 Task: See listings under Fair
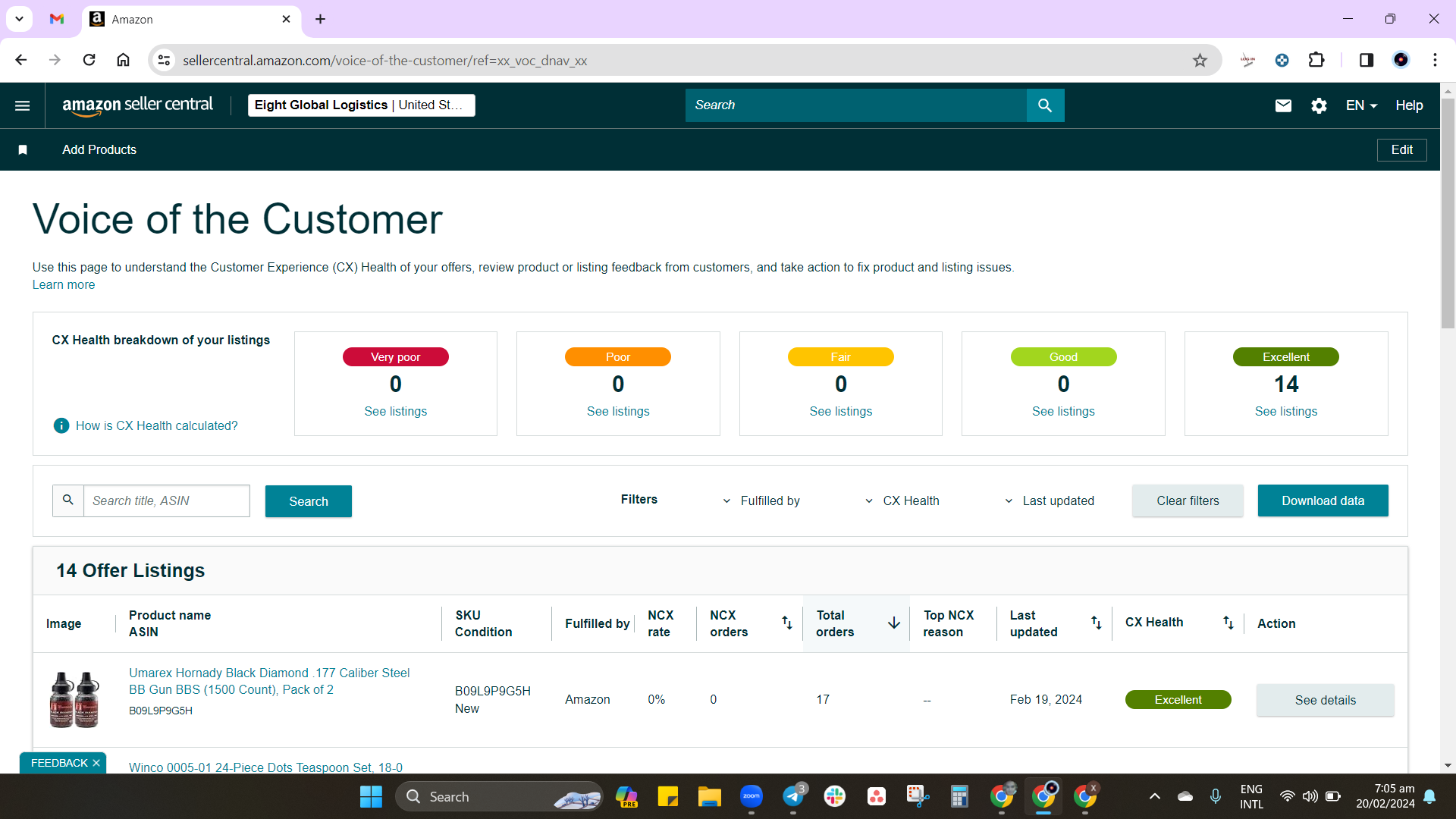(840, 411)
